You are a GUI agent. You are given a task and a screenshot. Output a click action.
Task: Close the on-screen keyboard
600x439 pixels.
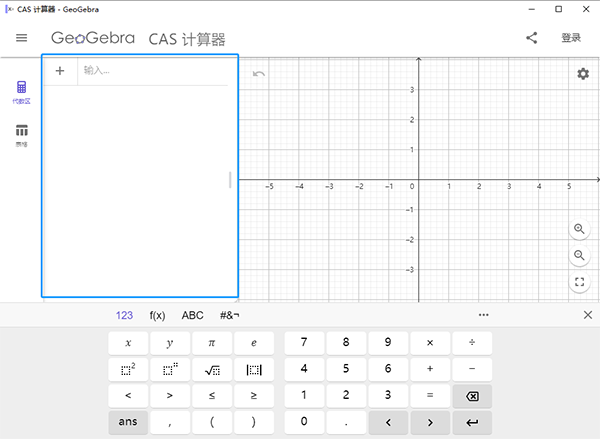587,315
